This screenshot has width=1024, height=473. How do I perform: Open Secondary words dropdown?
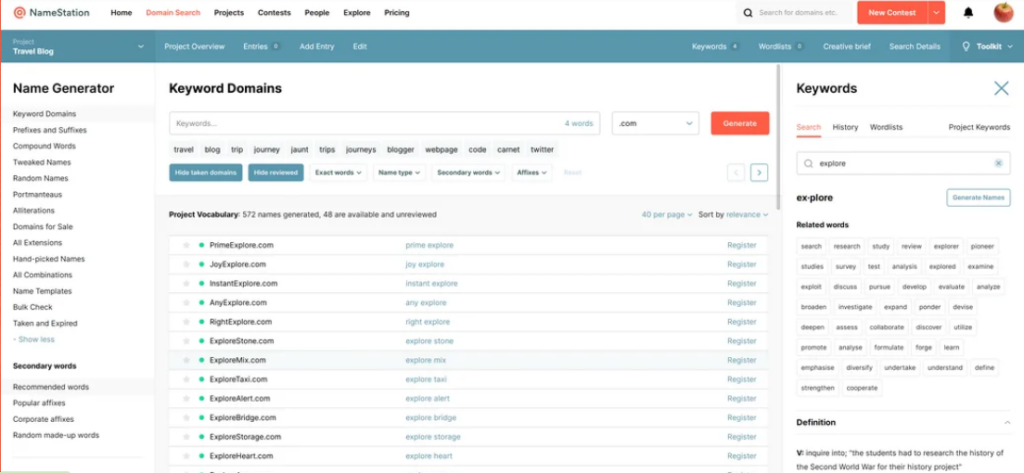[x=469, y=172]
